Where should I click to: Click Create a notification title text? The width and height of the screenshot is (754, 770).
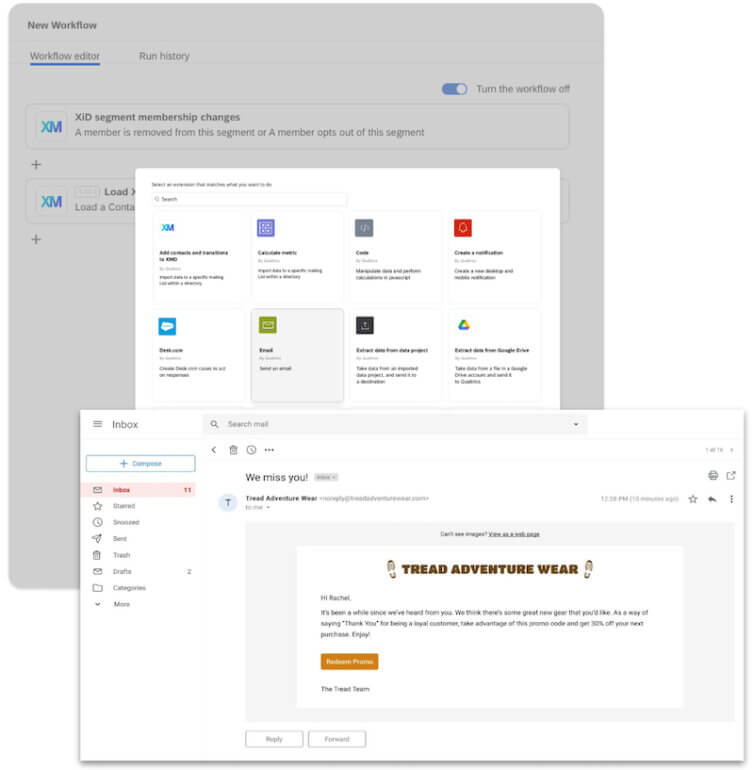click(x=478, y=252)
